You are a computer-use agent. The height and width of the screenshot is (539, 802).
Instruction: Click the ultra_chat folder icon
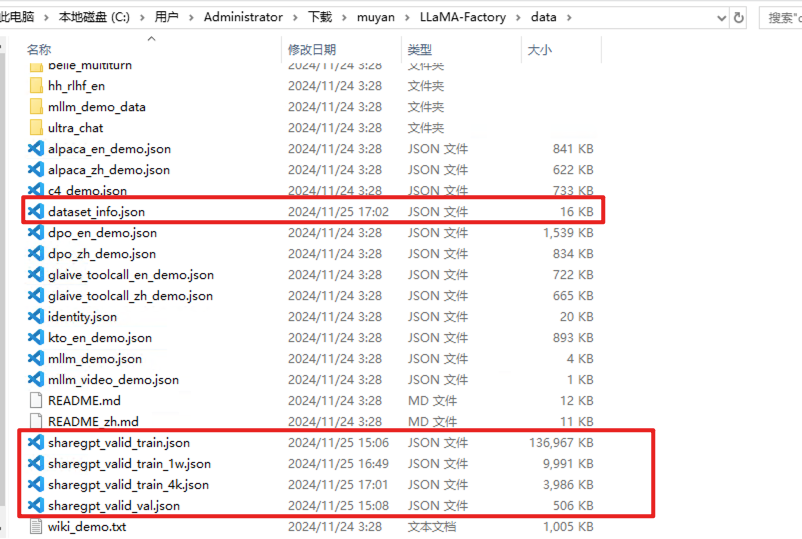tap(37, 128)
